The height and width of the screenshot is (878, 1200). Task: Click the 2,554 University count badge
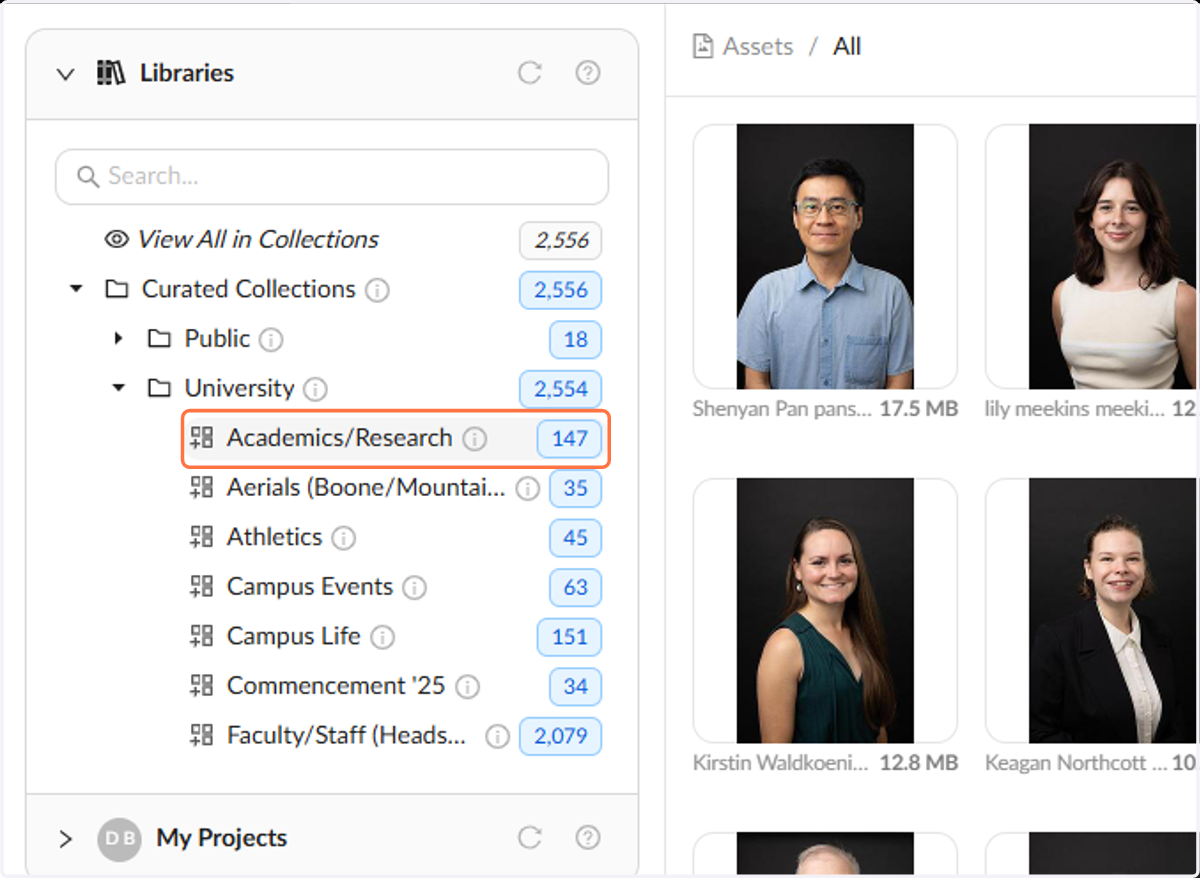pos(561,389)
